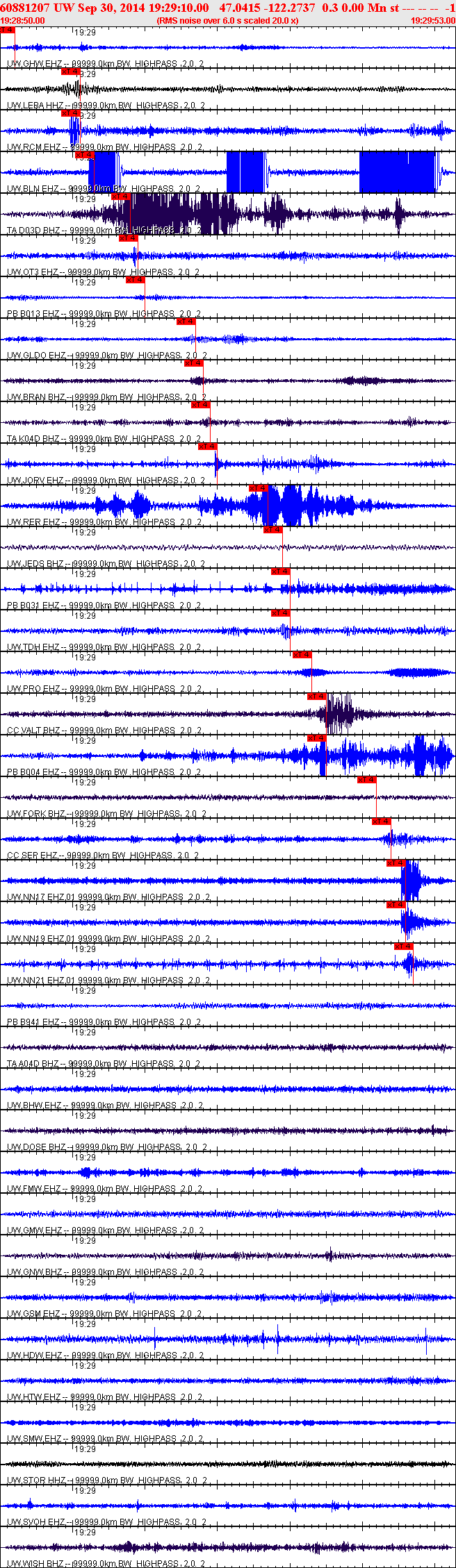Click the event ID 60881207 in header

tap(22, 8)
